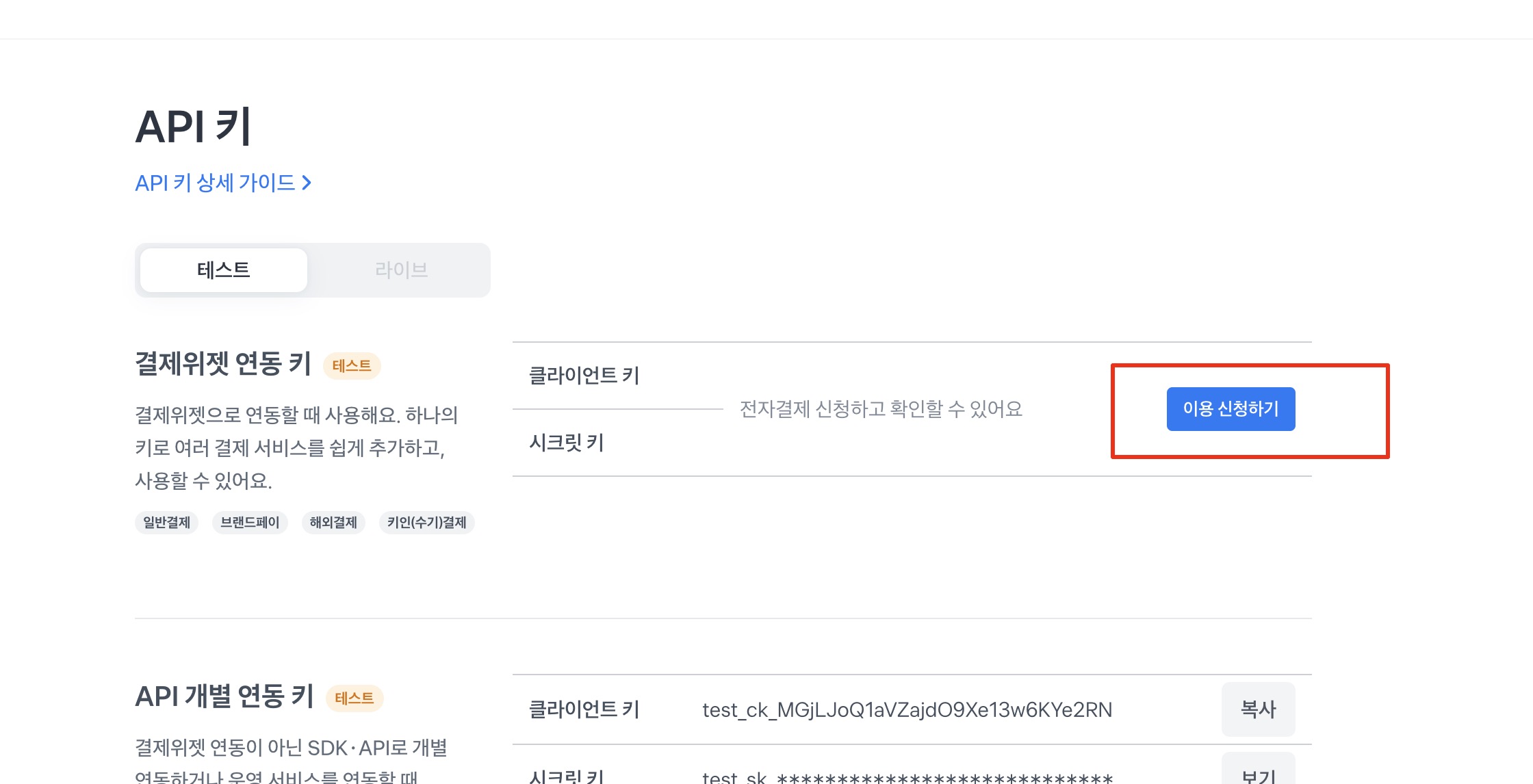This screenshot has width=1533, height=784.
Task: Click the 일반결제 tag chip
Action: [166, 523]
